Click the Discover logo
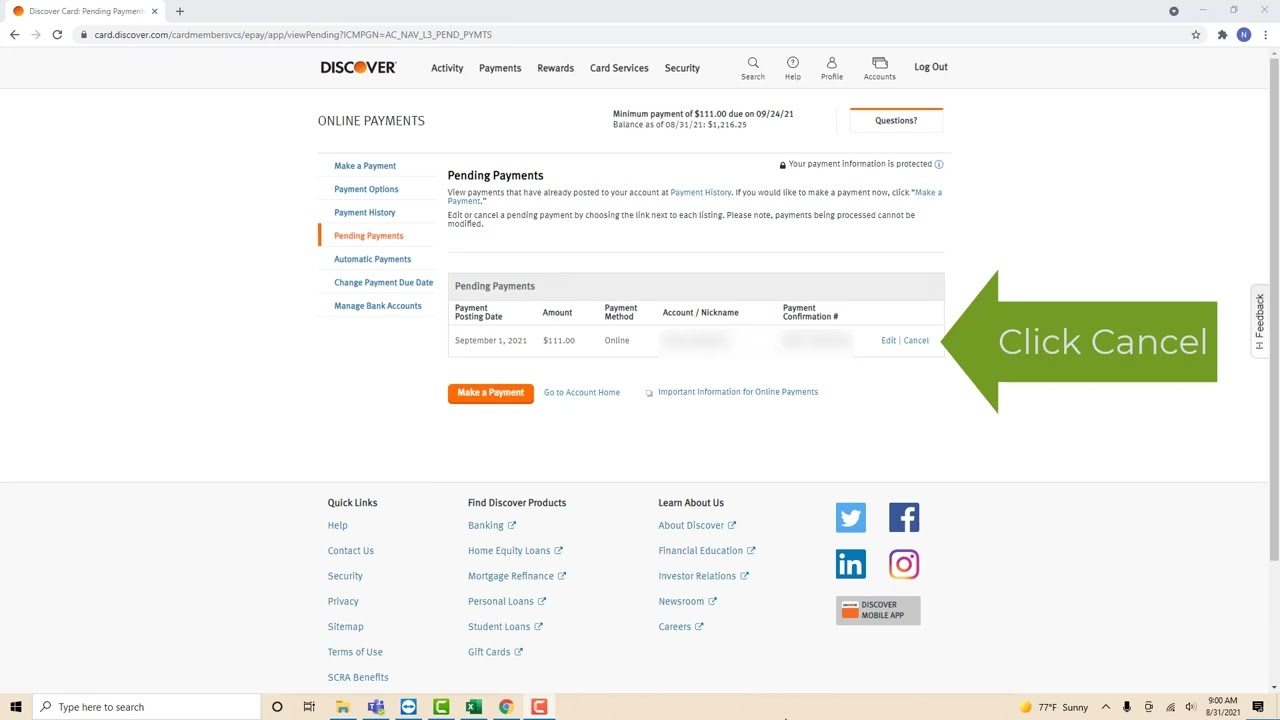Image resolution: width=1280 pixels, height=720 pixels. [358, 68]
